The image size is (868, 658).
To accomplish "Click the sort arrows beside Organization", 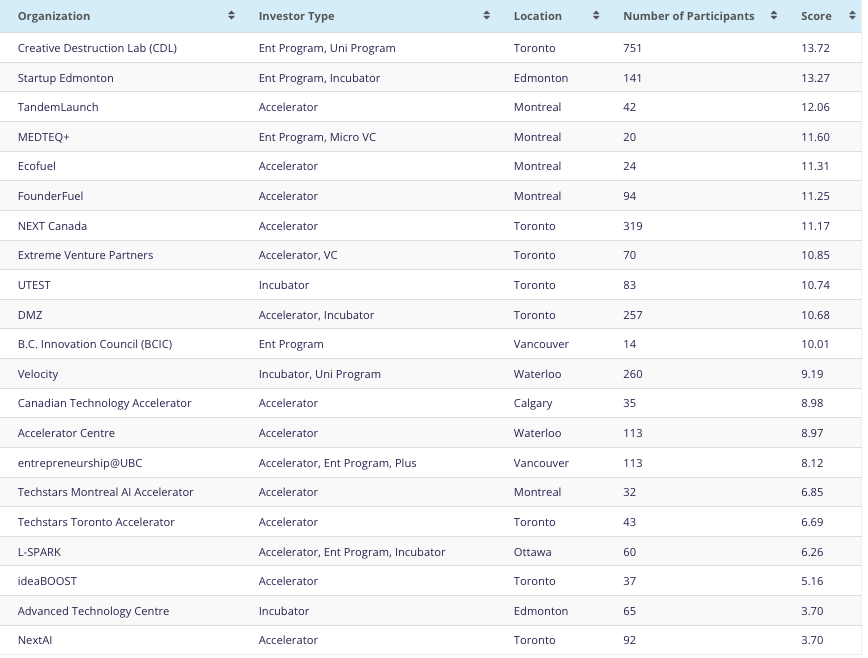I will point(232,16).
